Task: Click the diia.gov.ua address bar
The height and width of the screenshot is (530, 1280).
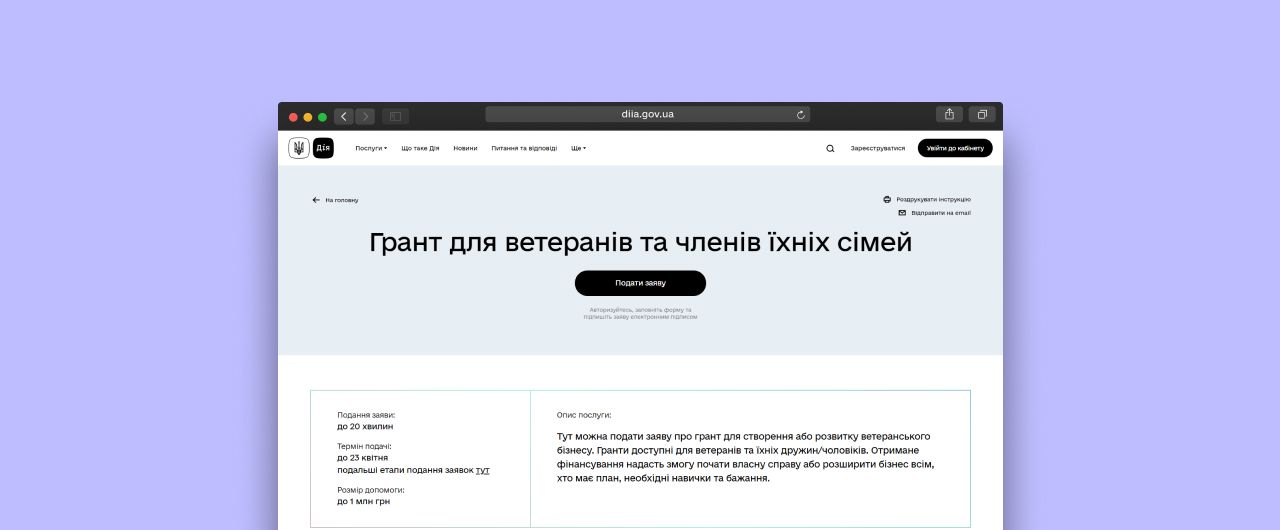Action: coord(647,115)
